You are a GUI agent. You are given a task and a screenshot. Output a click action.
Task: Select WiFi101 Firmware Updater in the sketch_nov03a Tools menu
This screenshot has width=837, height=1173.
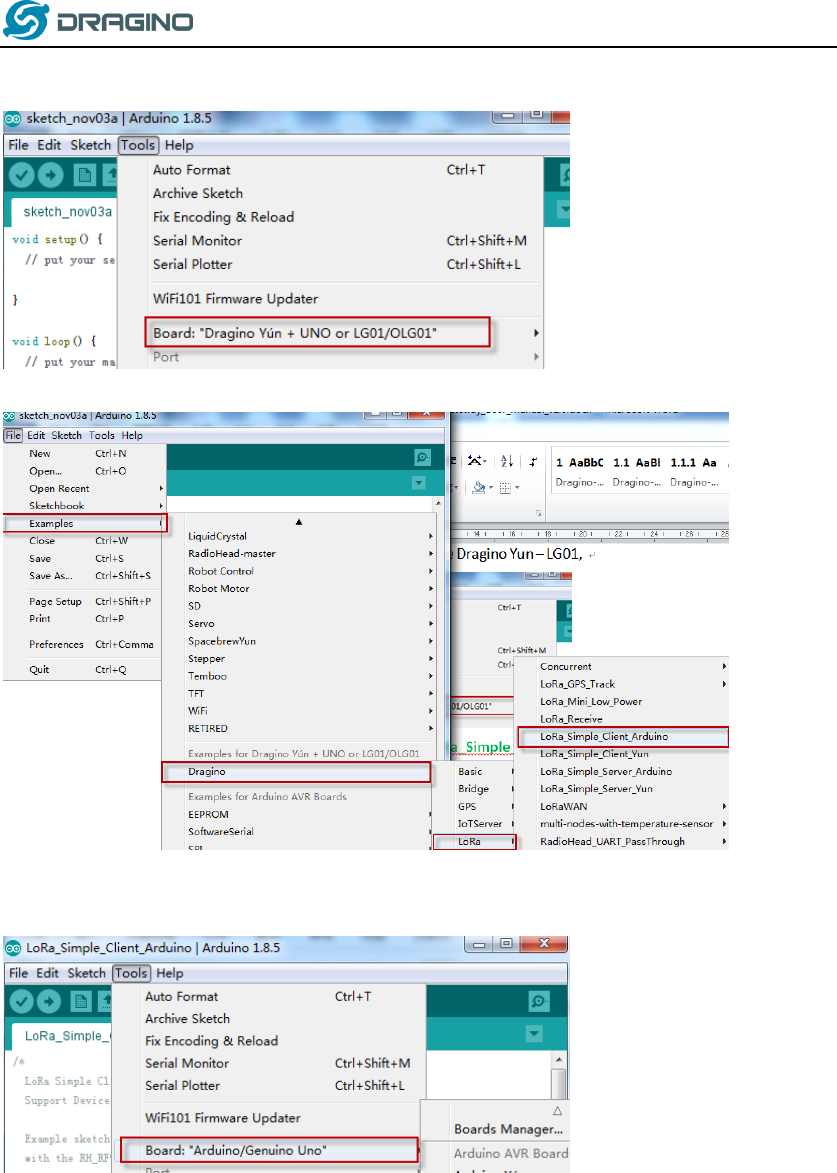click(x=236, y=298)
